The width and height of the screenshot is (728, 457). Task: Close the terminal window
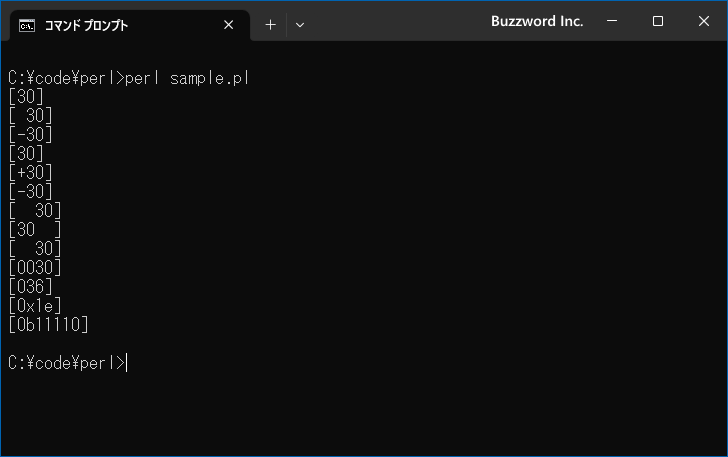704,21
